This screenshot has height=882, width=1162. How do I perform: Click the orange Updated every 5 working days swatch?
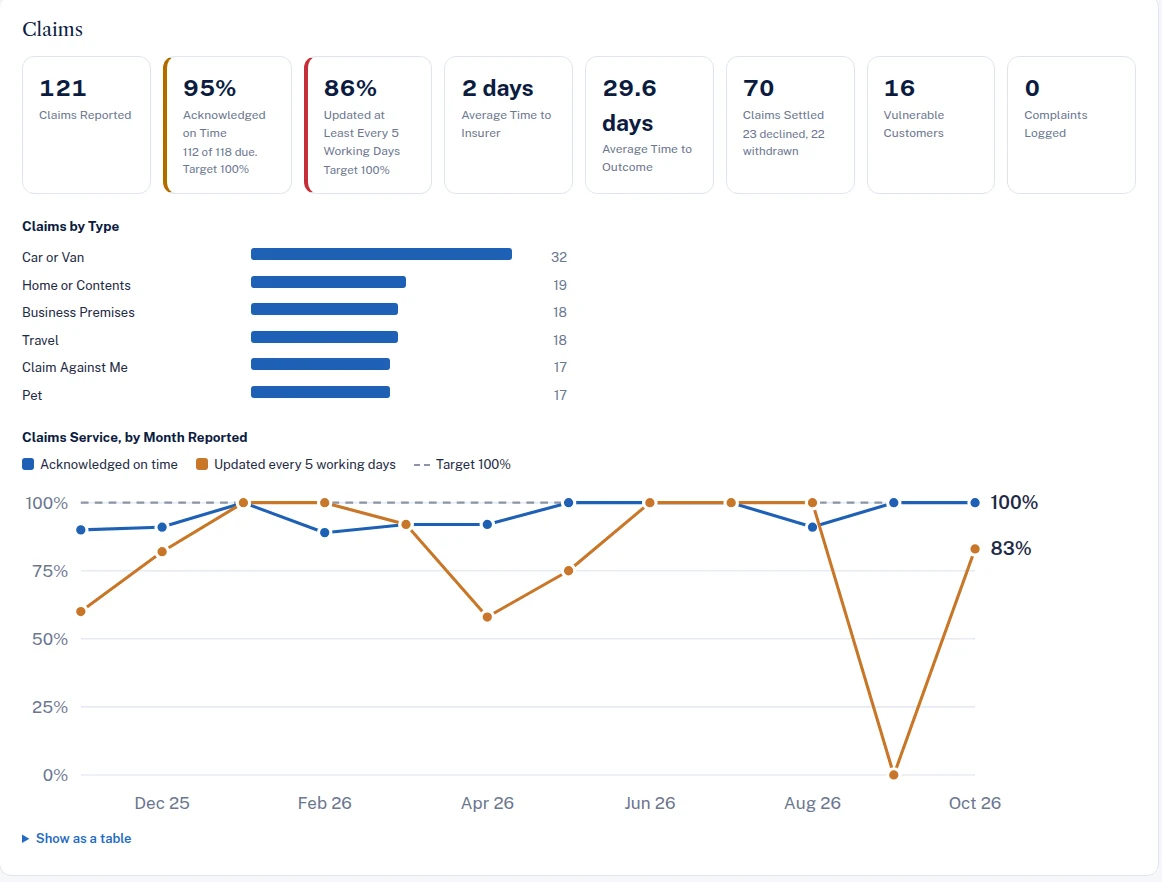[x=202, y=464]
